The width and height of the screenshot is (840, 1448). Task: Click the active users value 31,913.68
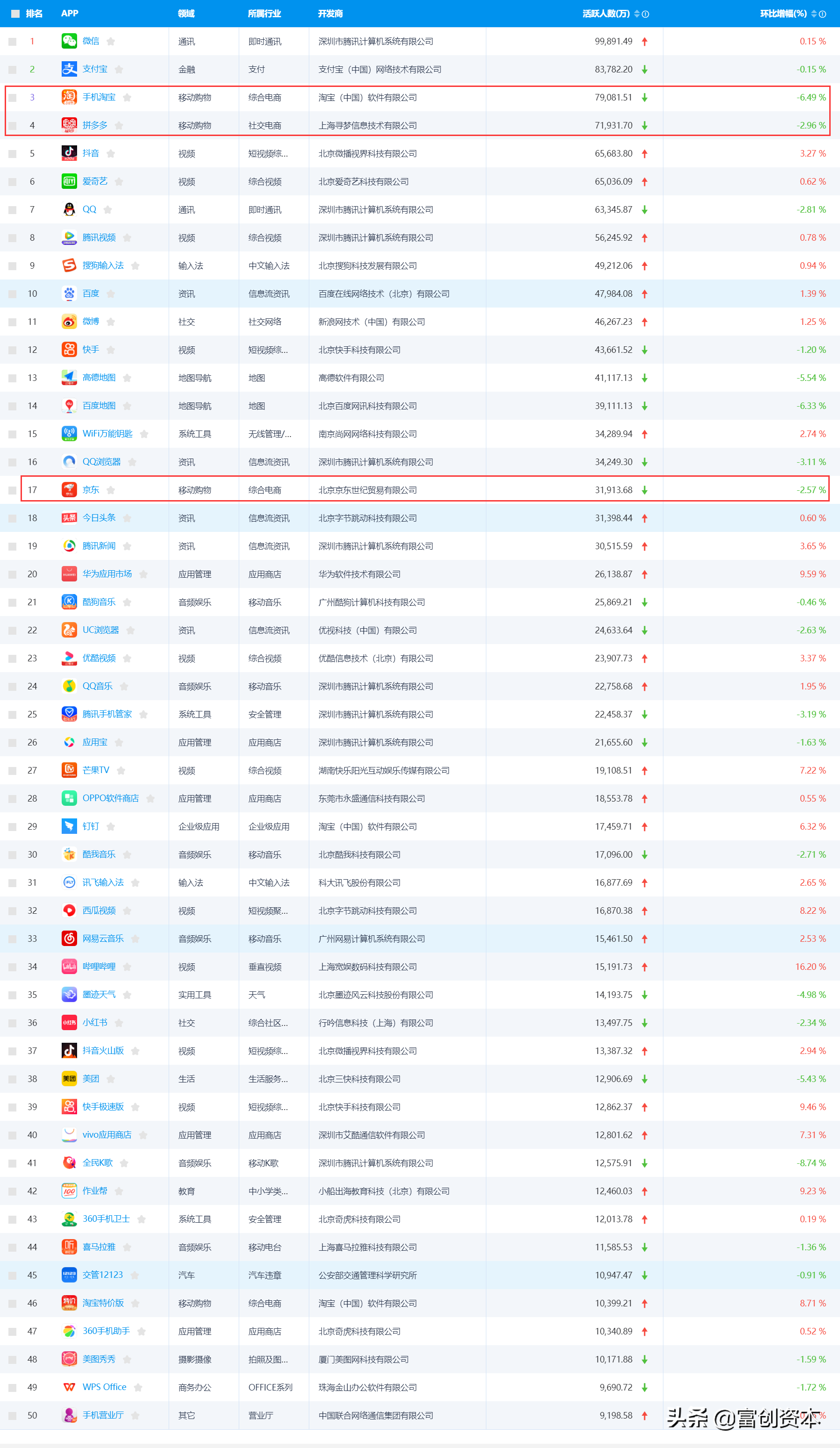point(614,490)
